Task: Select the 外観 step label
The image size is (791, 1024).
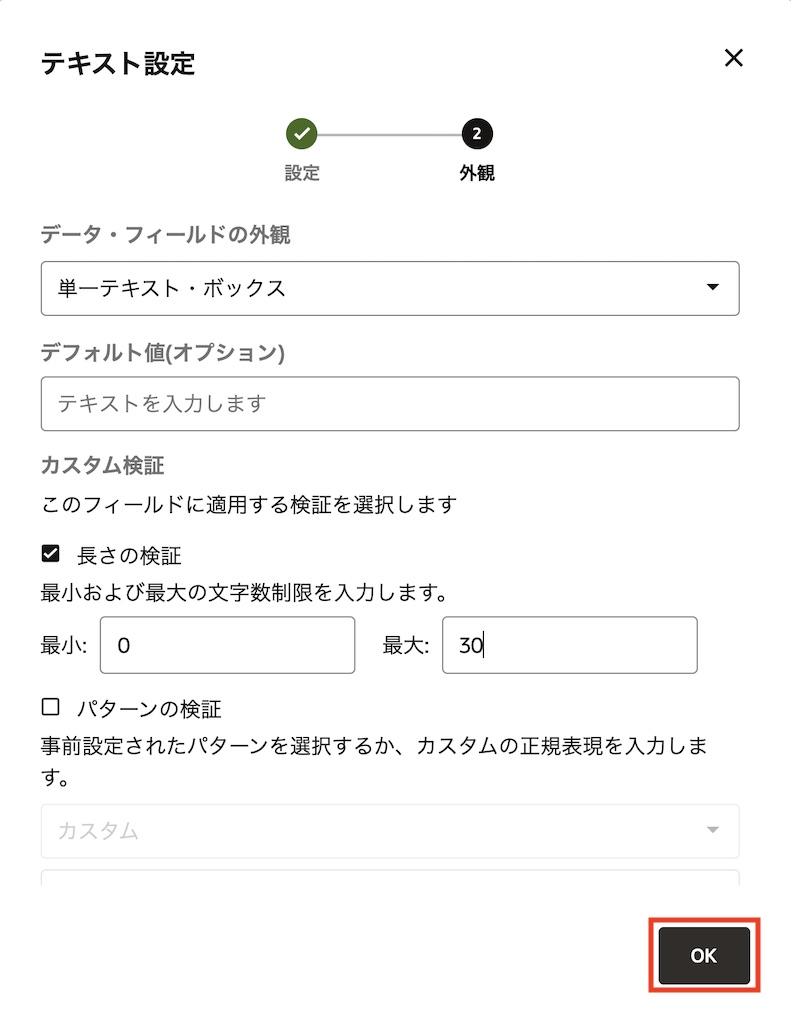Action: [476, 172]
